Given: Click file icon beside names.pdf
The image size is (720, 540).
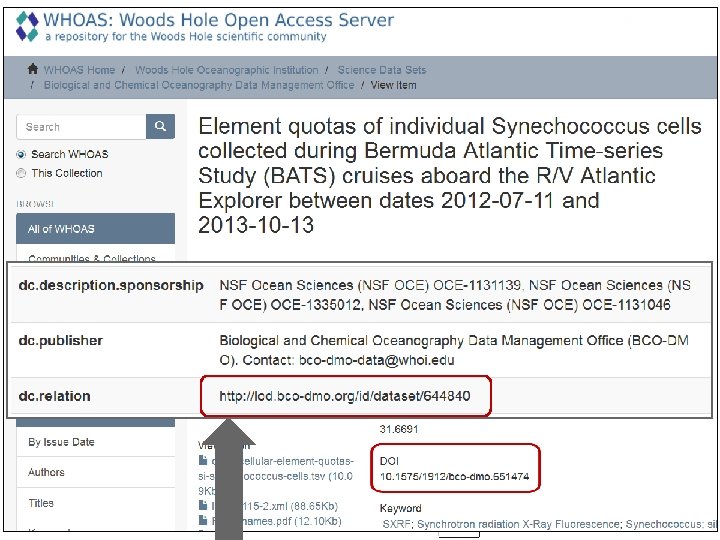Looking at the screenshot, I should tap(203, 520).
